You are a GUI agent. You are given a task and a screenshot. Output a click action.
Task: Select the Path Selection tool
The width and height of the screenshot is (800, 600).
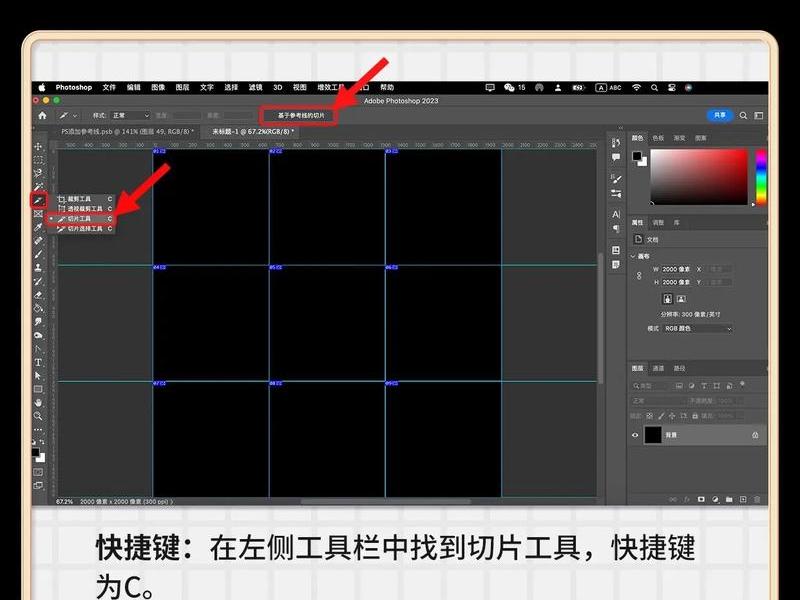pos(38,376)
